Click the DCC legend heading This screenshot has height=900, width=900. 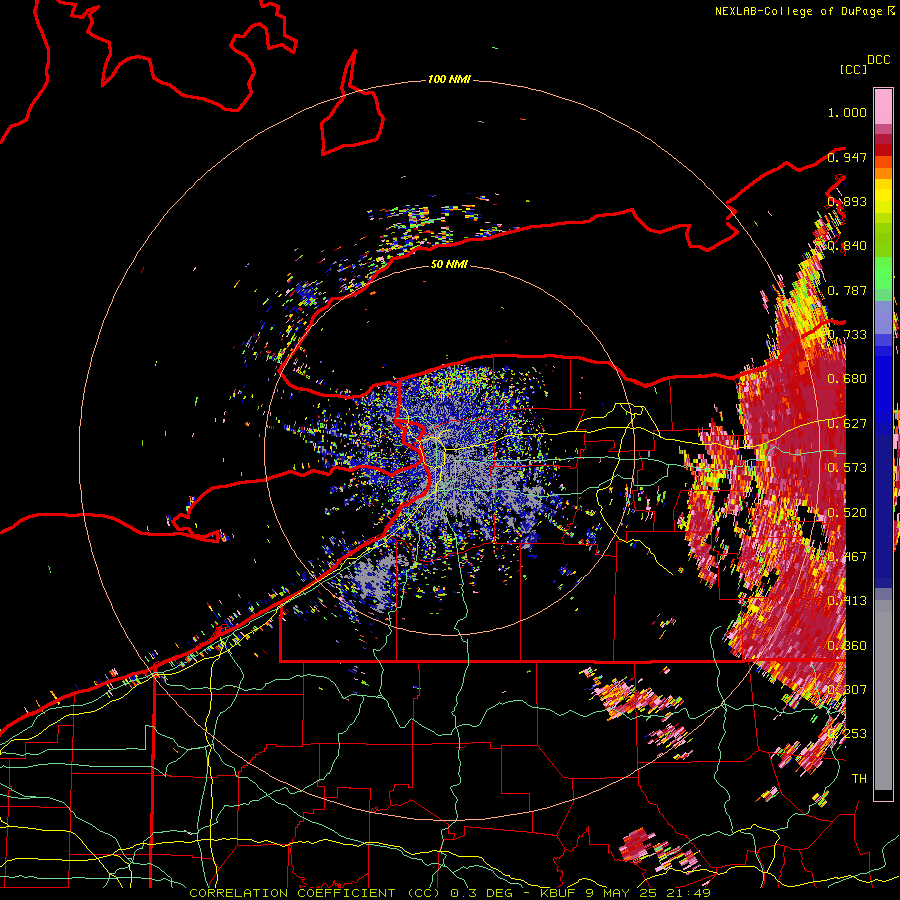(878, 60)
